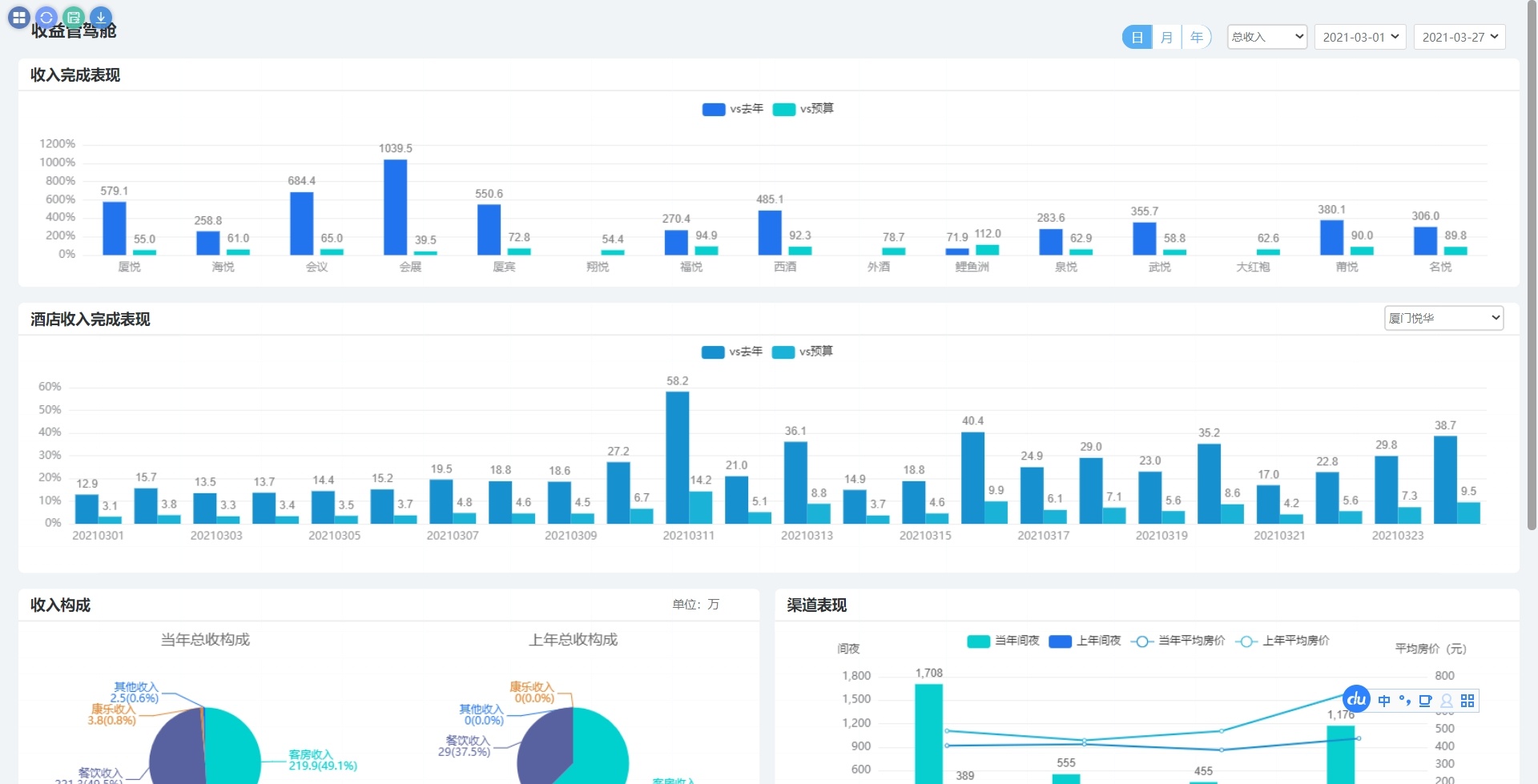Click the 会议 vs去年 bar labeled 684.4
Image resolution: width=1538 pixels, height=784 pixels.
click(302, 223)
